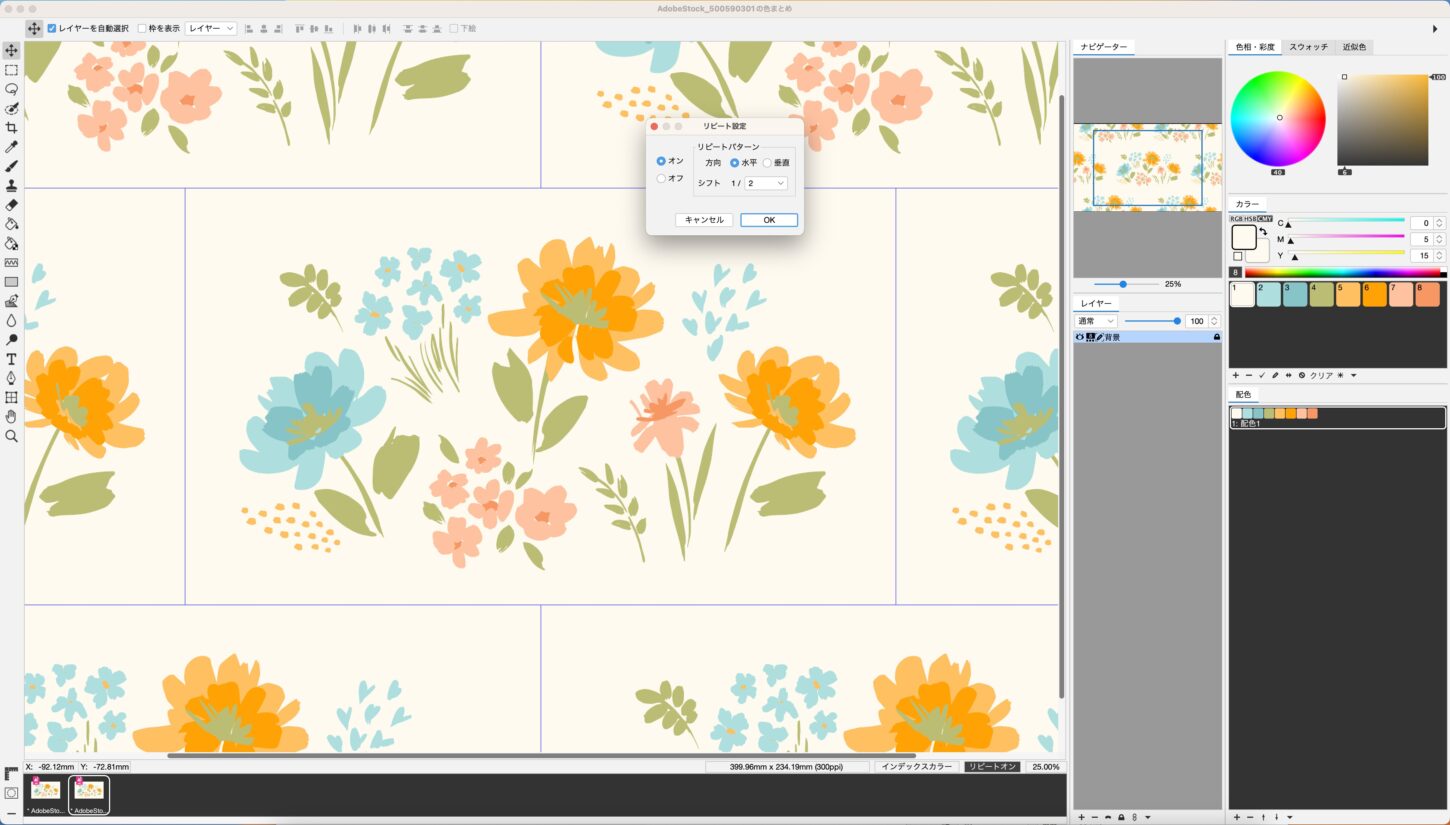Open the 近似色 tab
The height and width of the screenshot is (825, 1450).
1354,47
